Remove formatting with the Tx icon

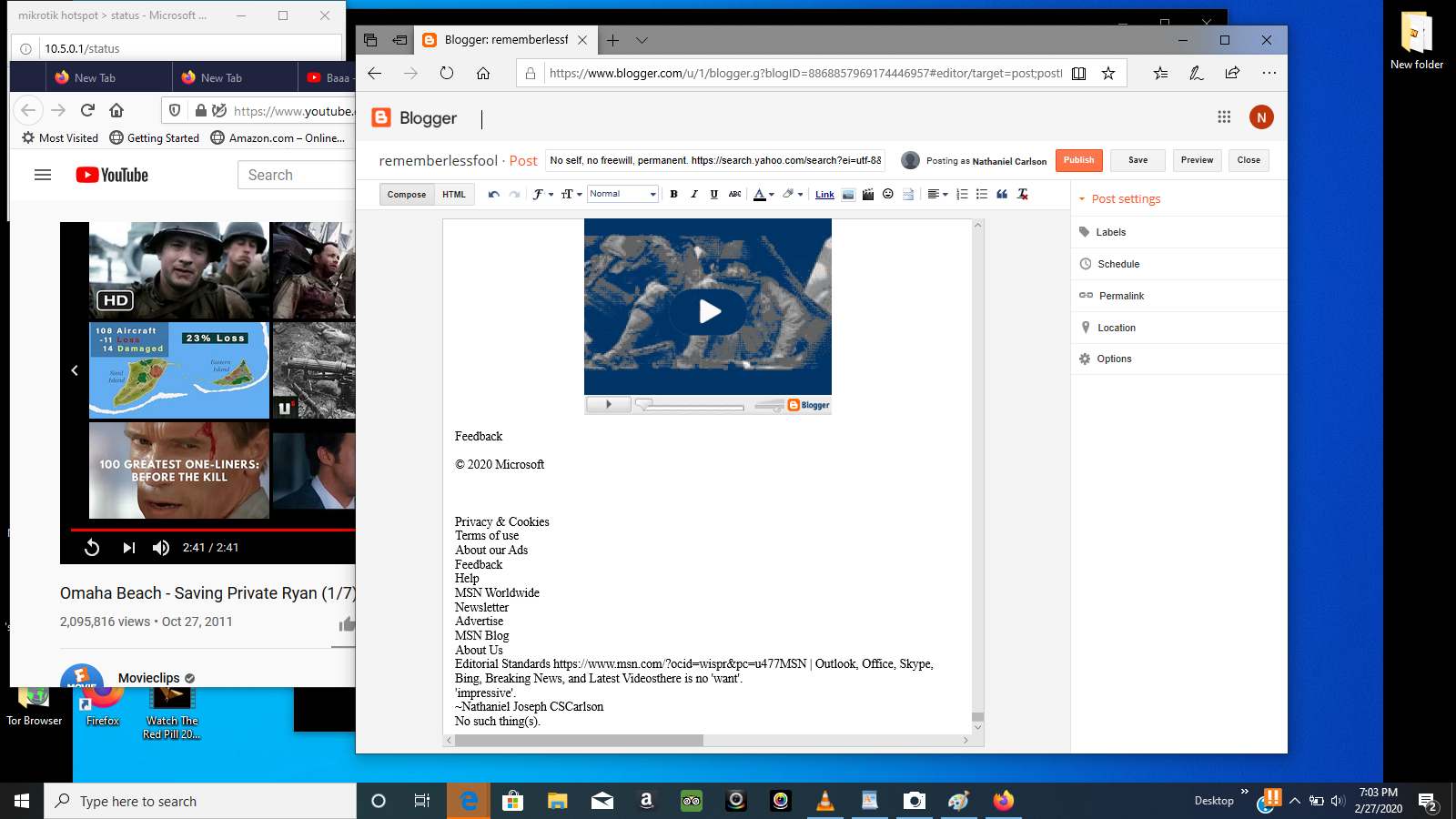[1023, 194]
